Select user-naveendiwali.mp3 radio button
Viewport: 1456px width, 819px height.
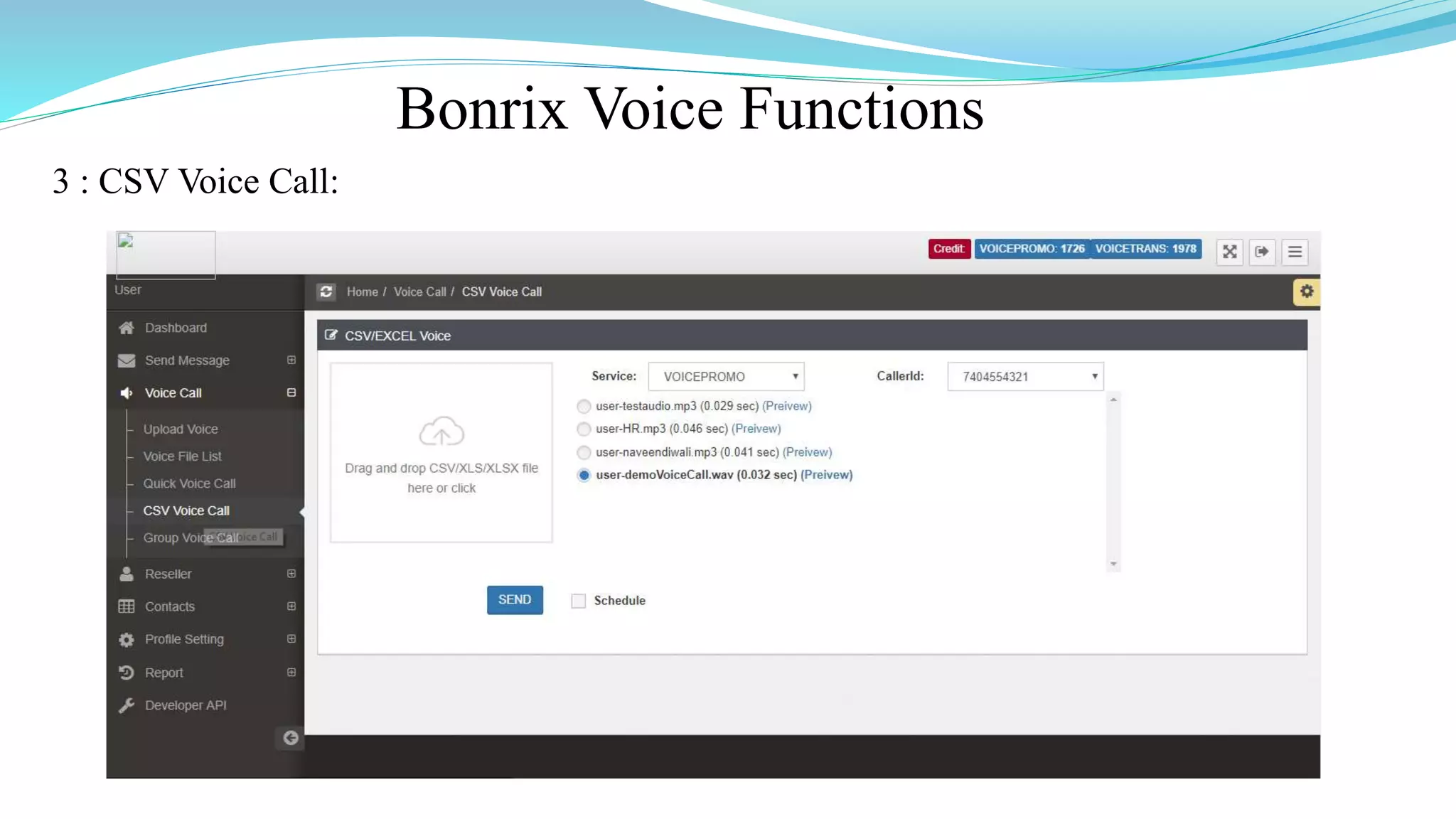(x=584, y=452)
